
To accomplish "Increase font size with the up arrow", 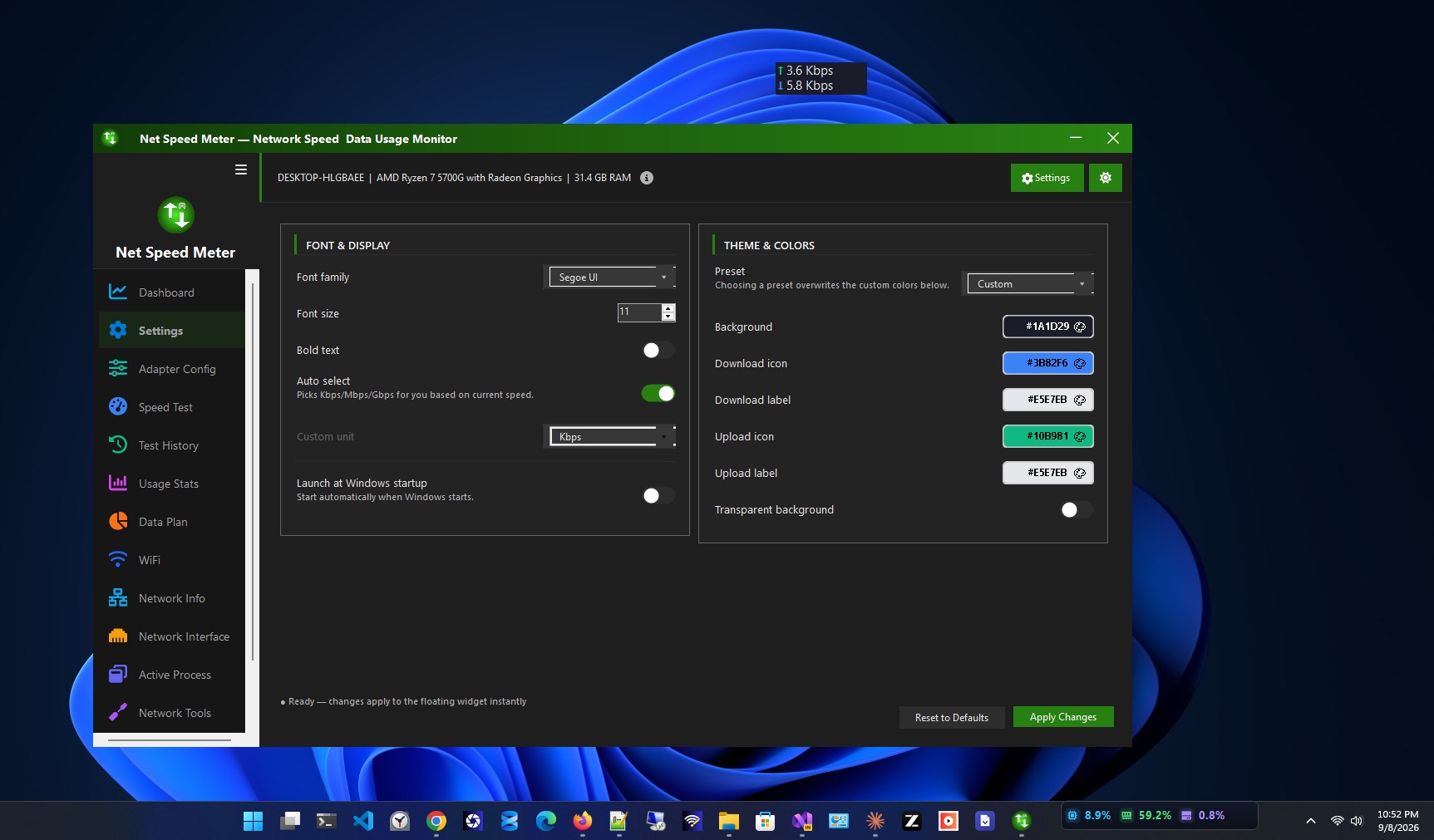I will pos(668,308).
